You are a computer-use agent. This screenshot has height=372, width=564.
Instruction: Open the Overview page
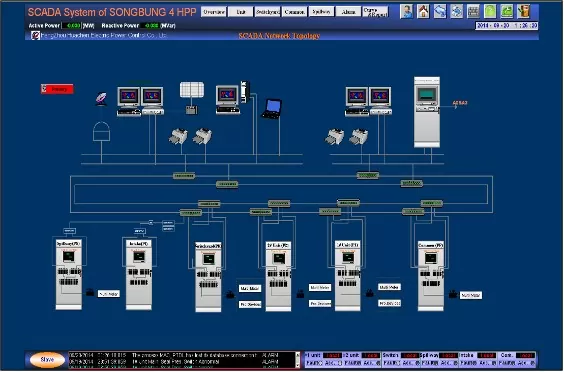click(x=214, y=12)
